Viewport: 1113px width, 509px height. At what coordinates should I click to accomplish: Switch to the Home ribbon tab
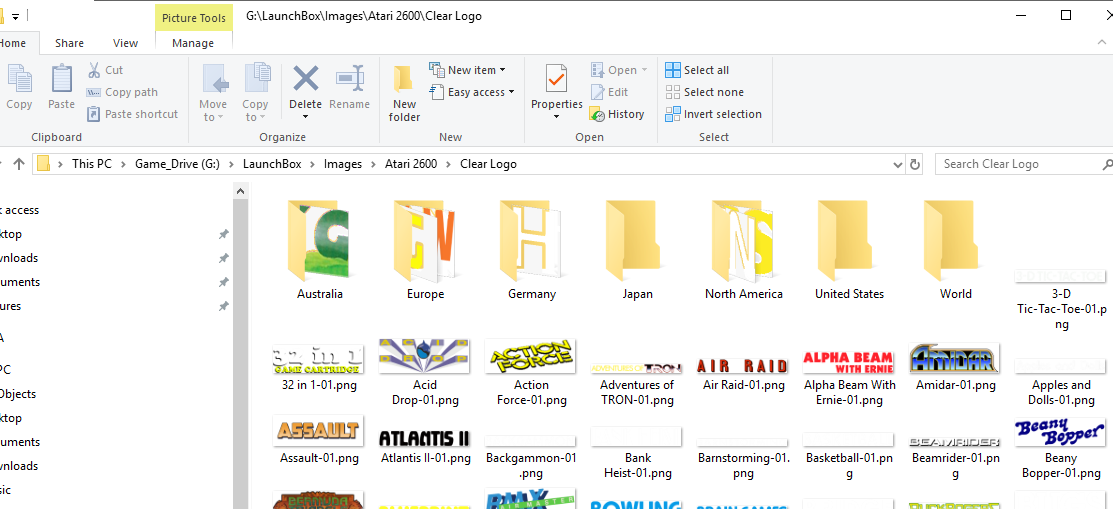(13, 43)
